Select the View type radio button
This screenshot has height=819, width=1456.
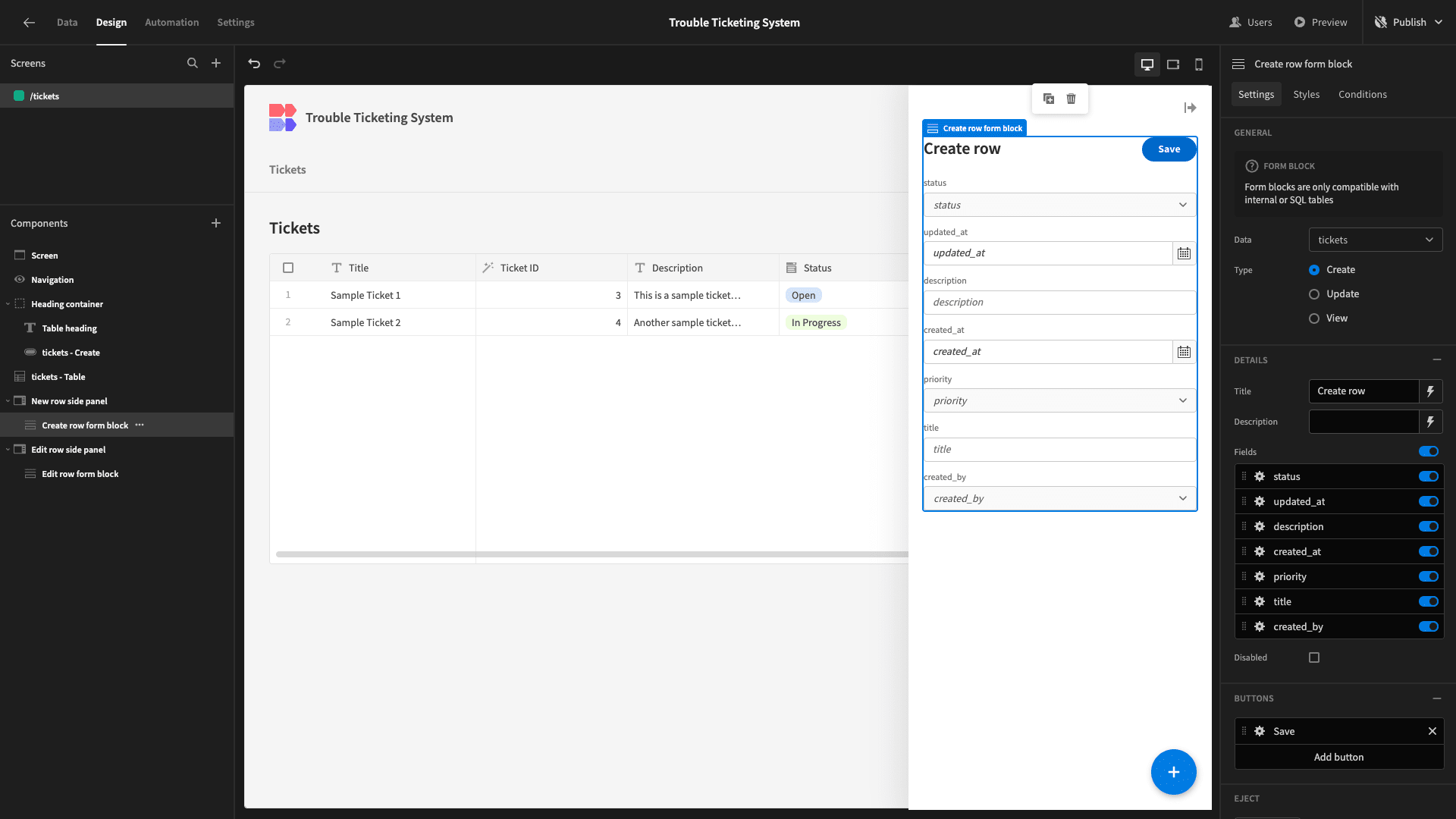pos(1314,318)
